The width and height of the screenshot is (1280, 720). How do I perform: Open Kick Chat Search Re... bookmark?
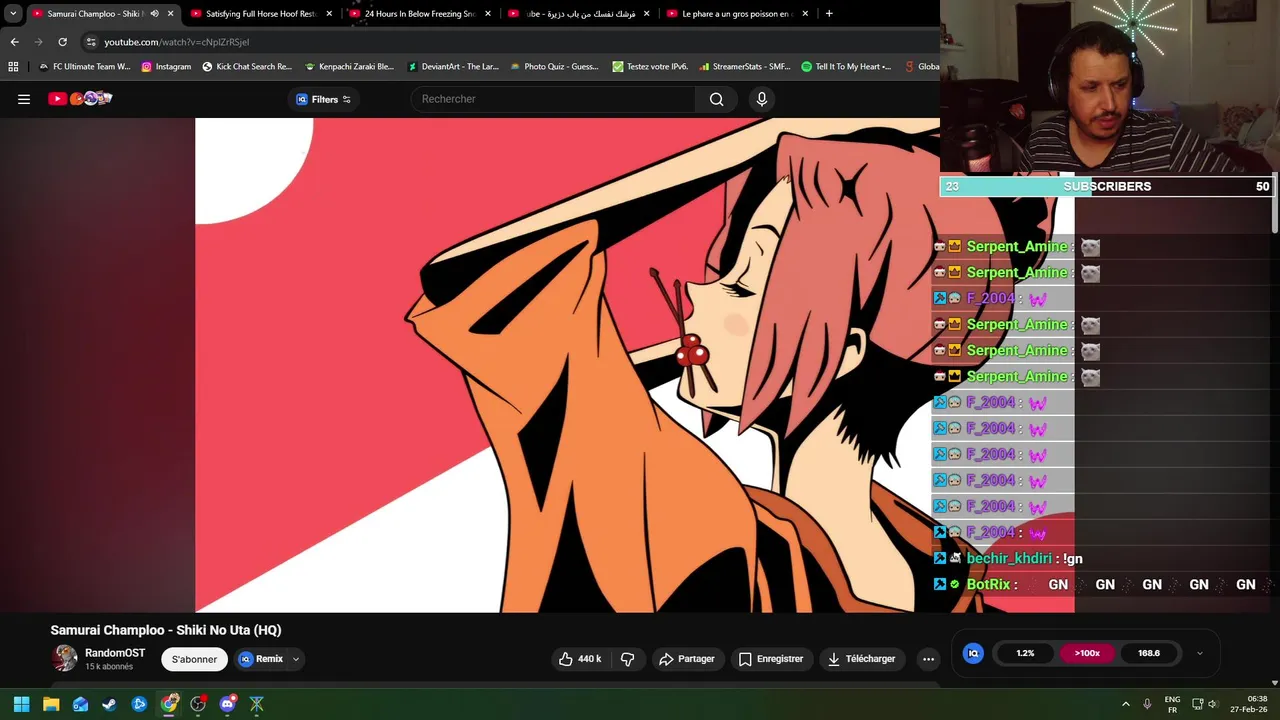coord(246,67)
